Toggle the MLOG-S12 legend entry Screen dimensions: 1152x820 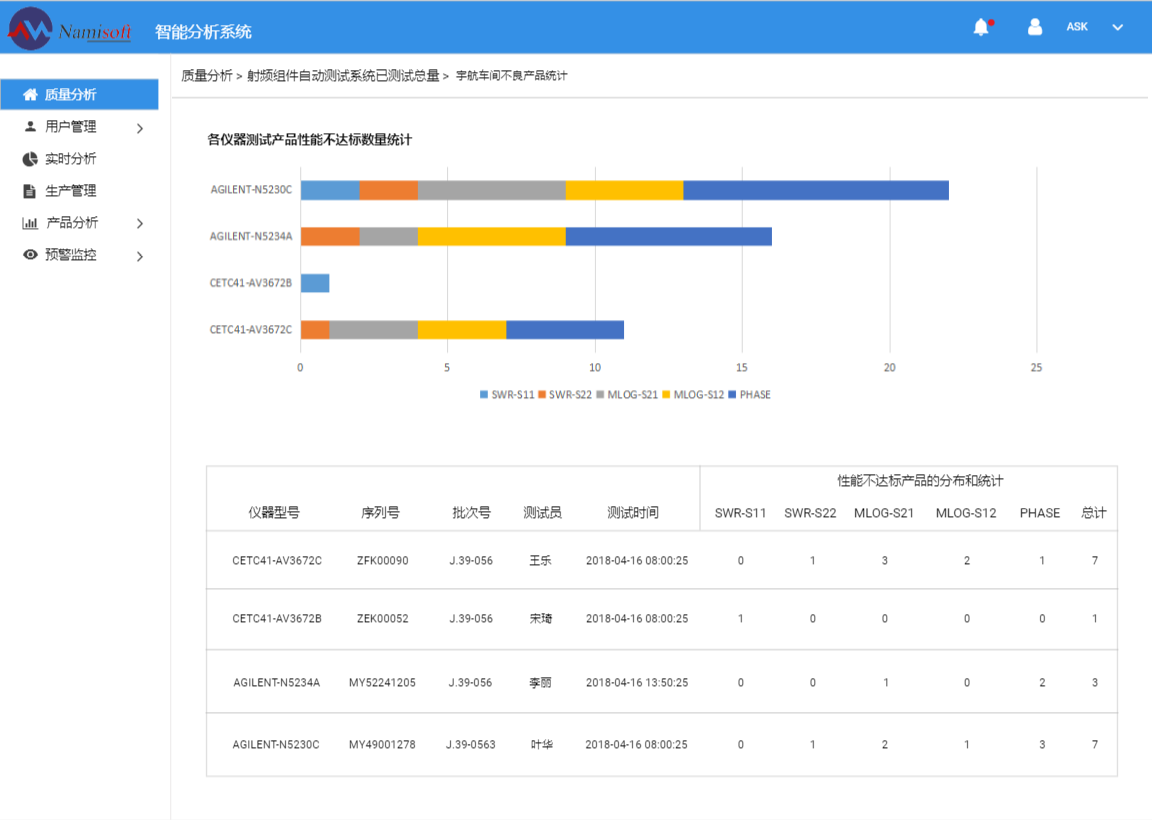(x=693, y=395)
